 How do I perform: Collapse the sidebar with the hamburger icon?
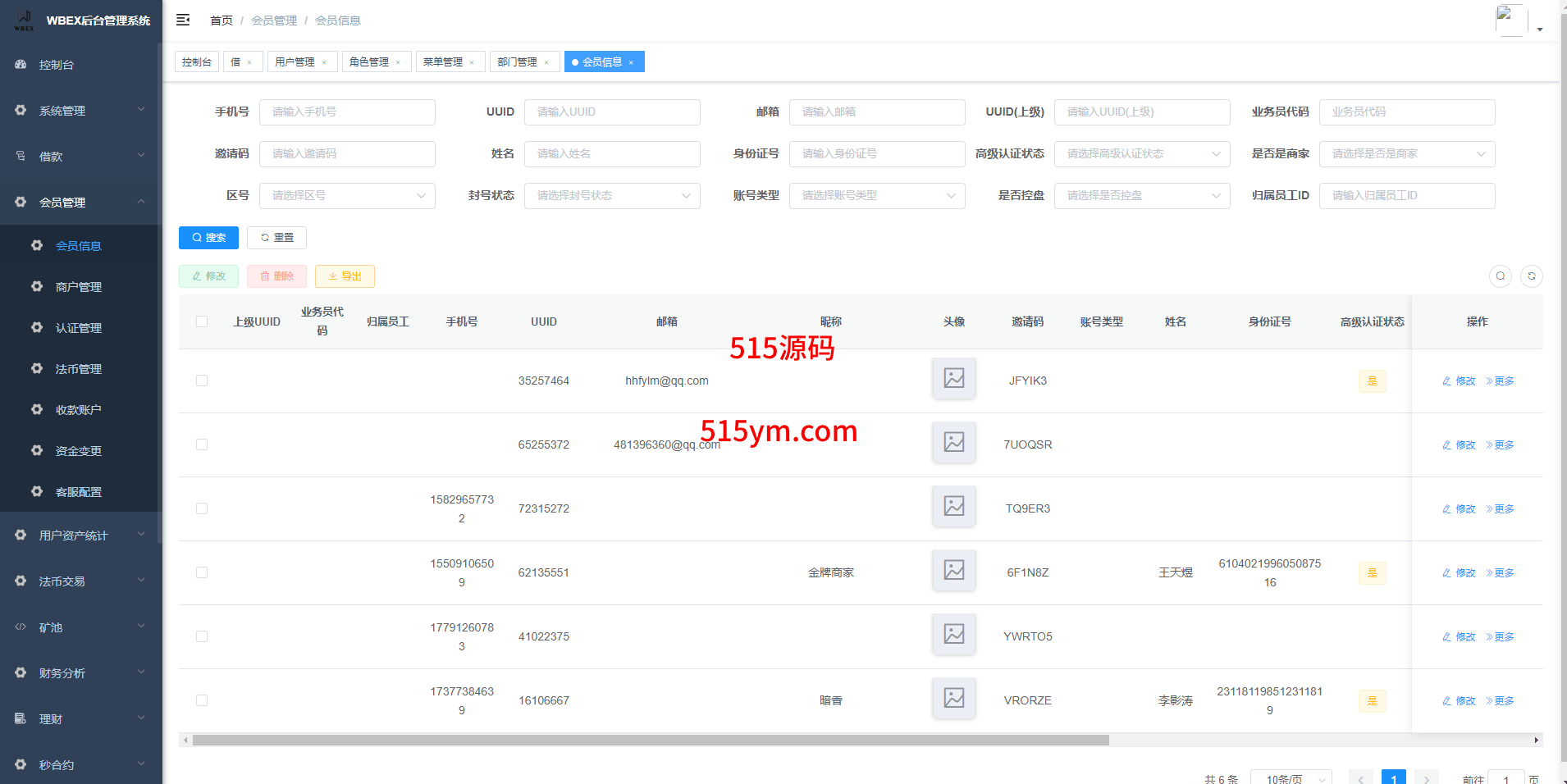point(183,20)
